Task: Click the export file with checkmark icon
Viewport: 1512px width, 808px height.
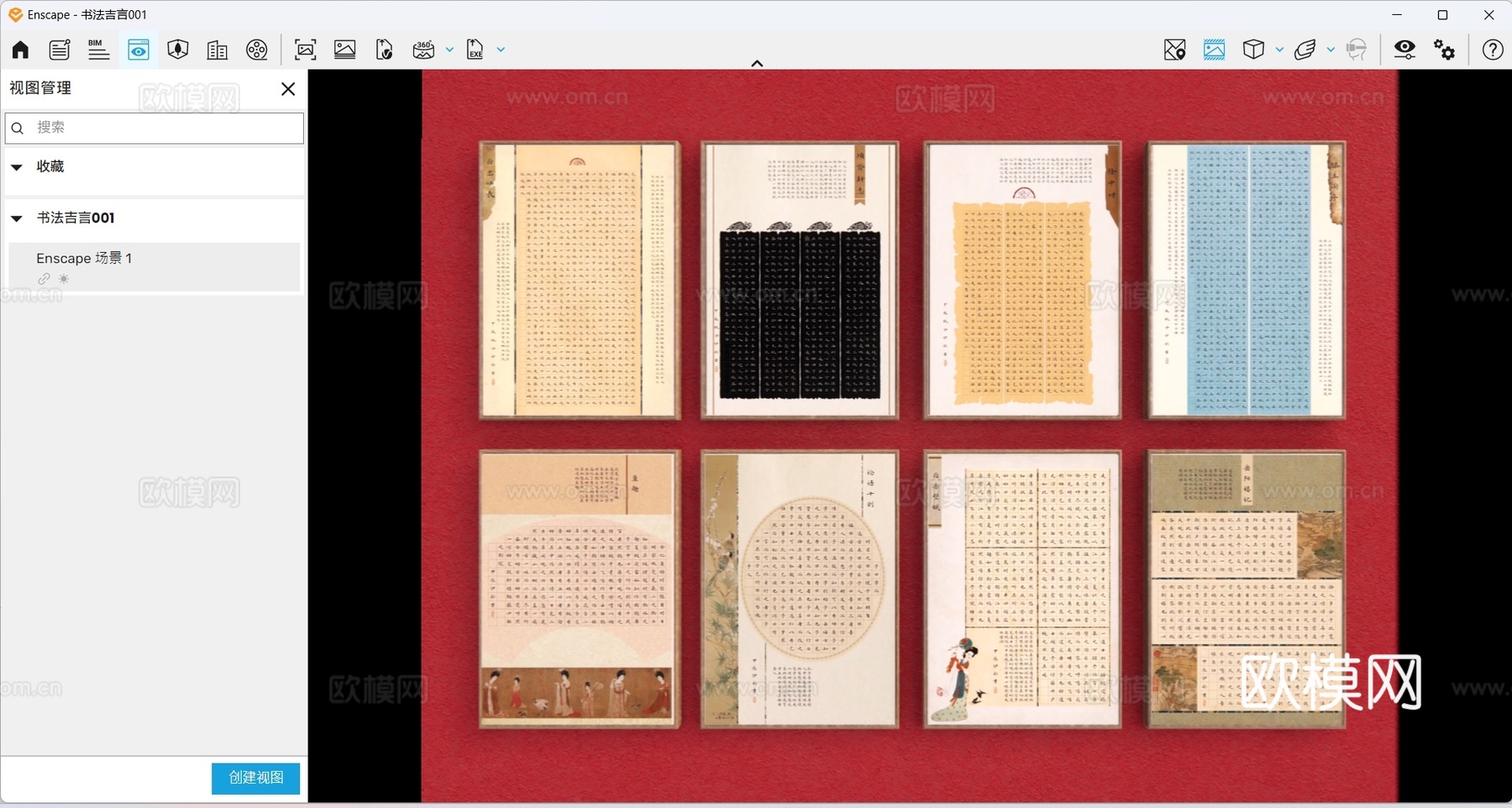Action: tap(385, 50)
